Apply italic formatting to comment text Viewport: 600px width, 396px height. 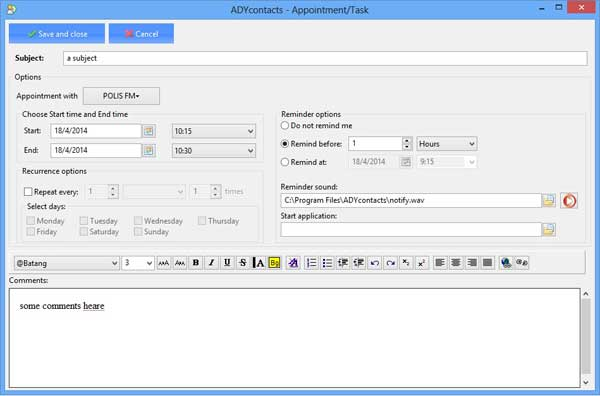[211, 263]
